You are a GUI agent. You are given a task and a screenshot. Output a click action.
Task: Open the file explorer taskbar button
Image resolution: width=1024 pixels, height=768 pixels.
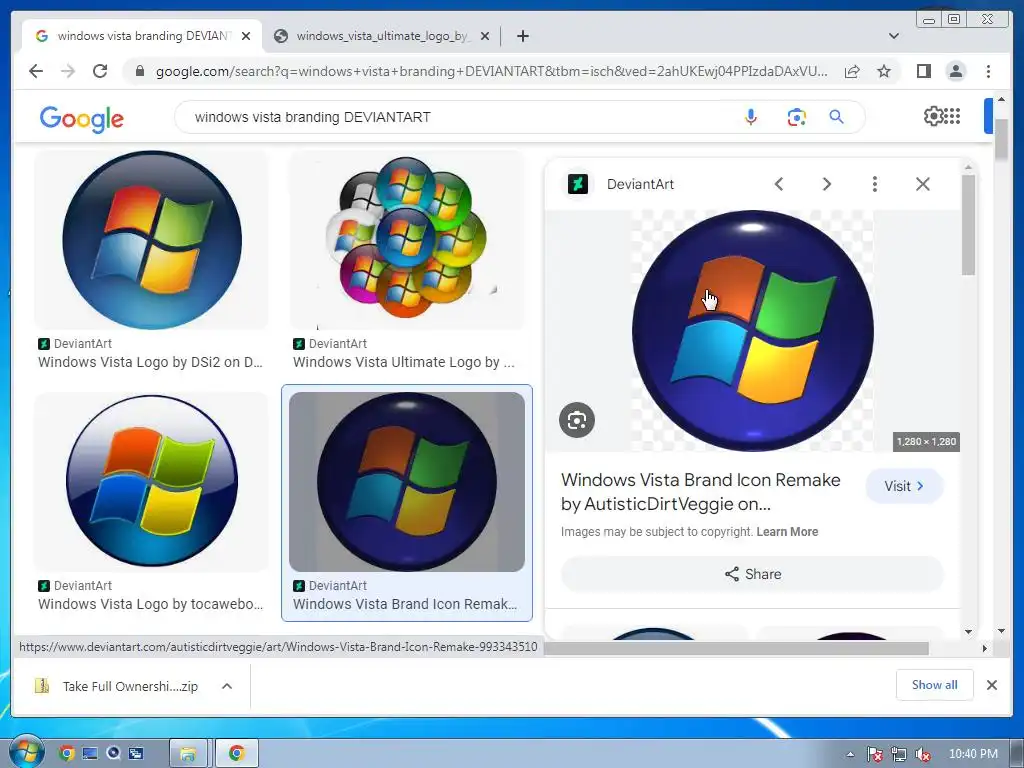[188, 754]
